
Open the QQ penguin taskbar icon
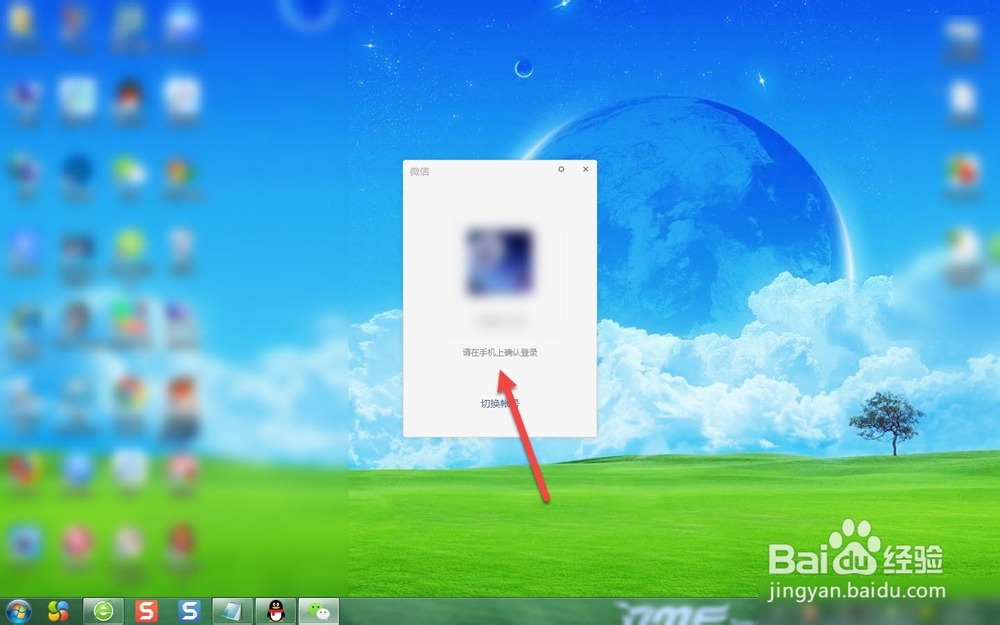pos(276,612)
